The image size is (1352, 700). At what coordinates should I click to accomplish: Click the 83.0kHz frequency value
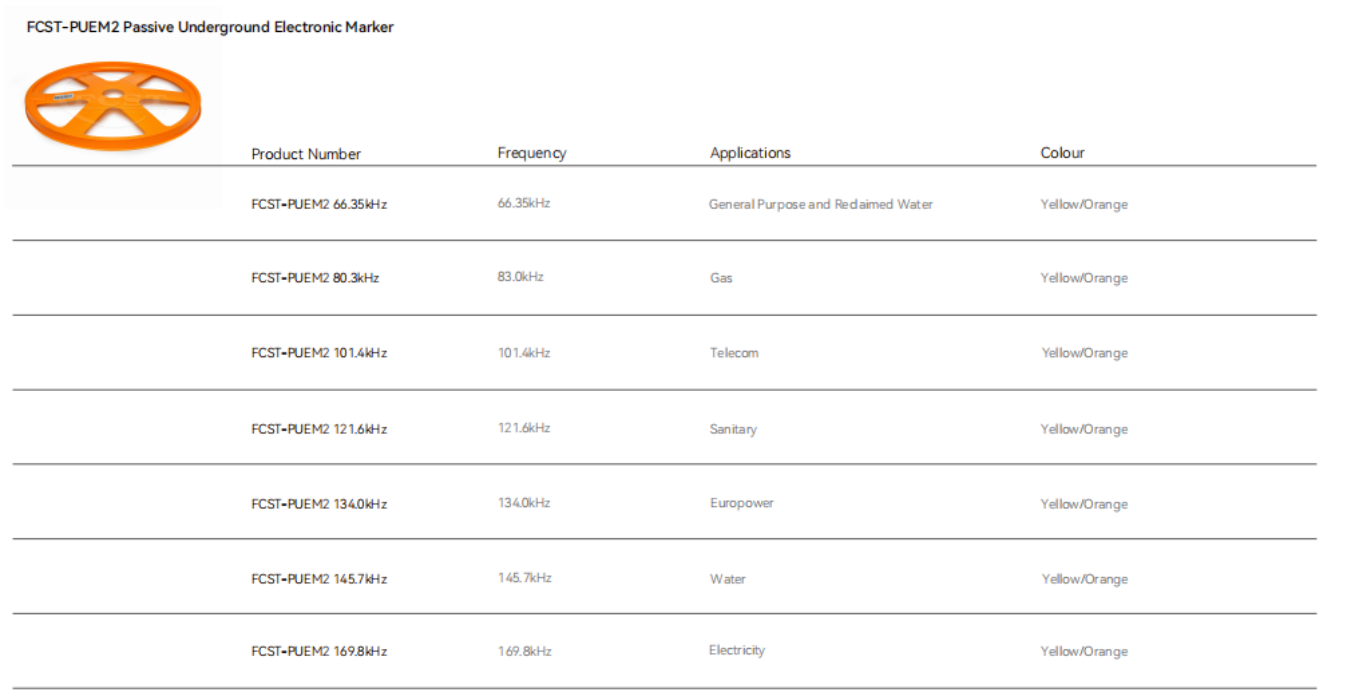(x=520, y=277)
